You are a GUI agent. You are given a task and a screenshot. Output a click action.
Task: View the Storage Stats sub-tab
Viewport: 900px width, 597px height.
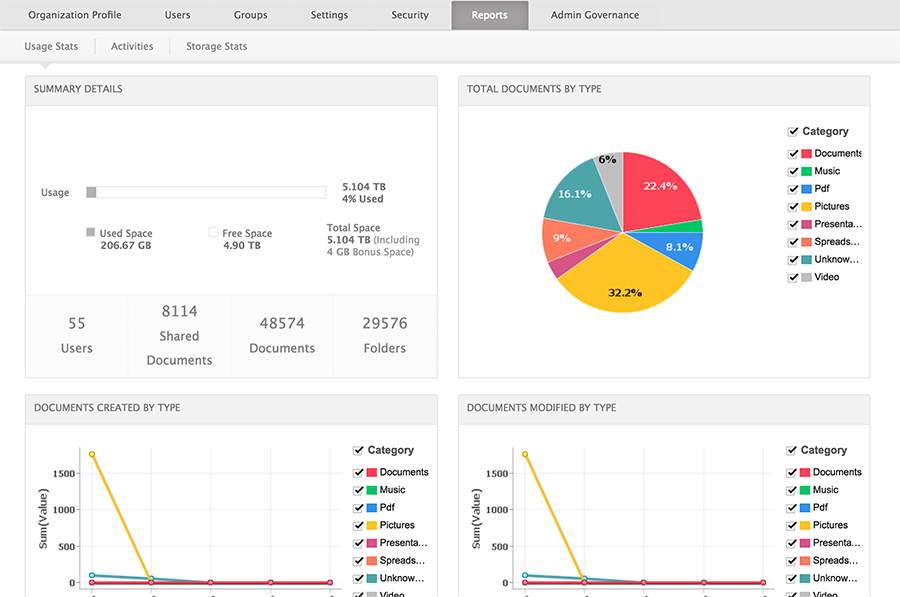(216, 46)
